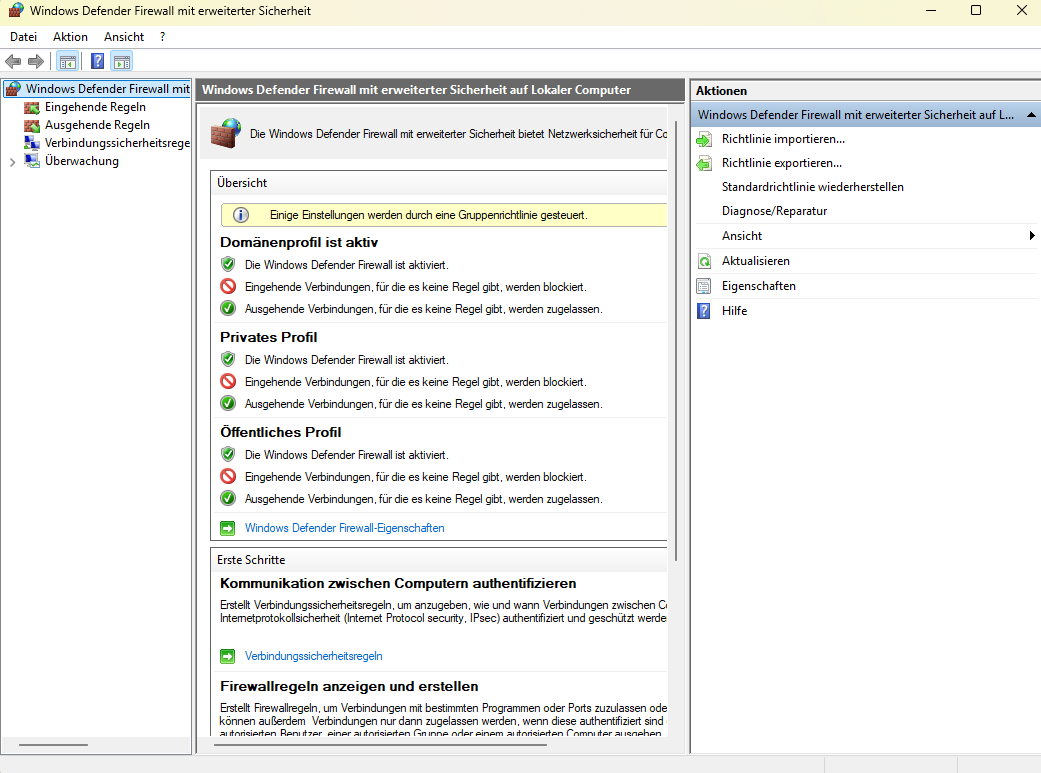Expand the Überwachung tree node
Viewport: 1041px width, 773px height.
12,161
